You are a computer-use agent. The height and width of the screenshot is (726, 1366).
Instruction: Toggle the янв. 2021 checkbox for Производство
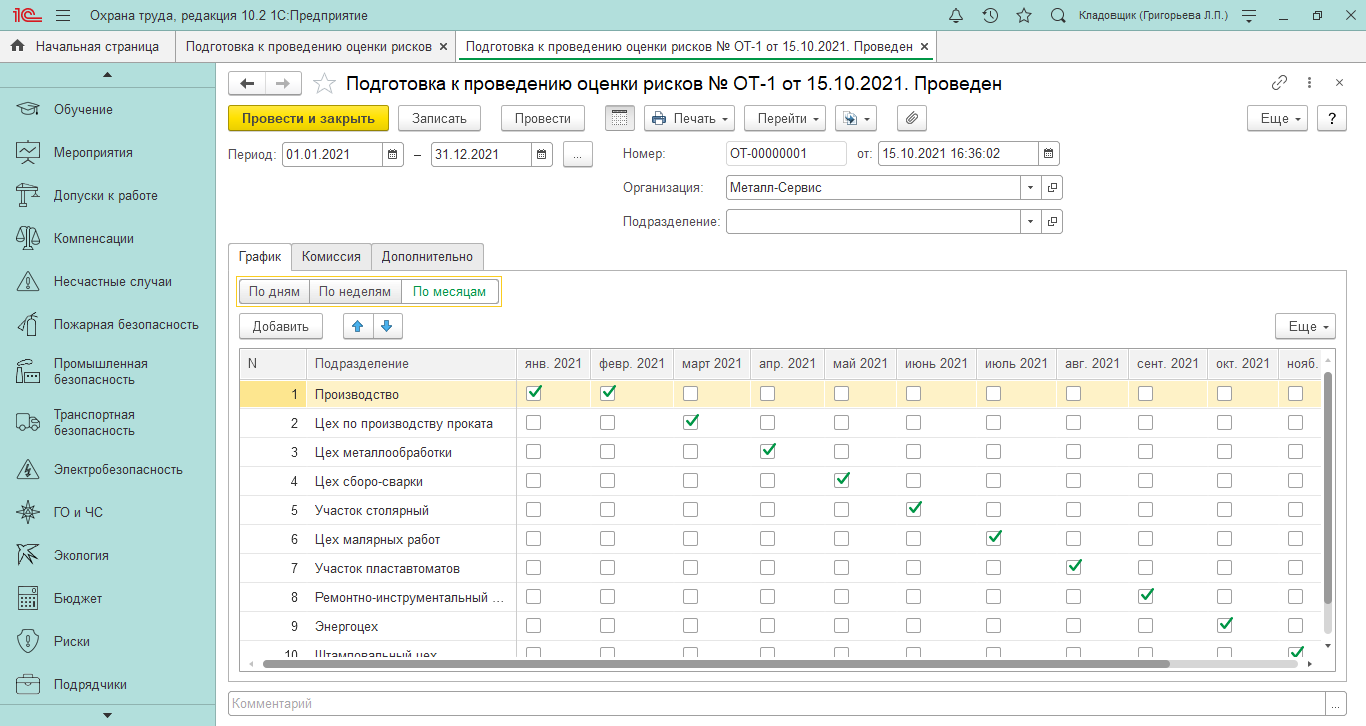534,394
